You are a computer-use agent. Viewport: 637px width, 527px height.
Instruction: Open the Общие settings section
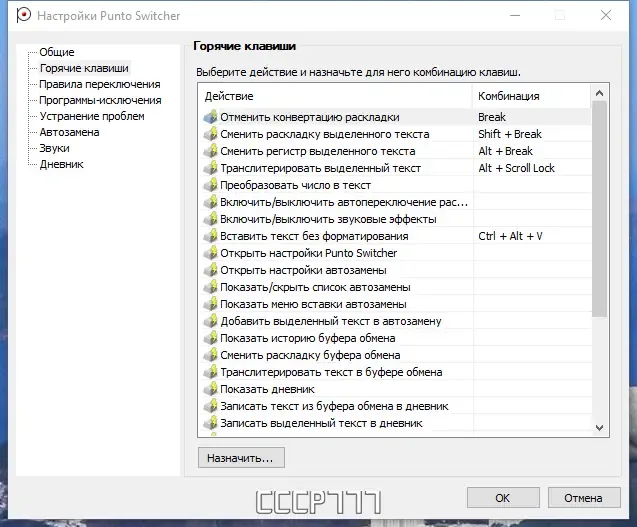pyautogui.click(x=57, y=52)
